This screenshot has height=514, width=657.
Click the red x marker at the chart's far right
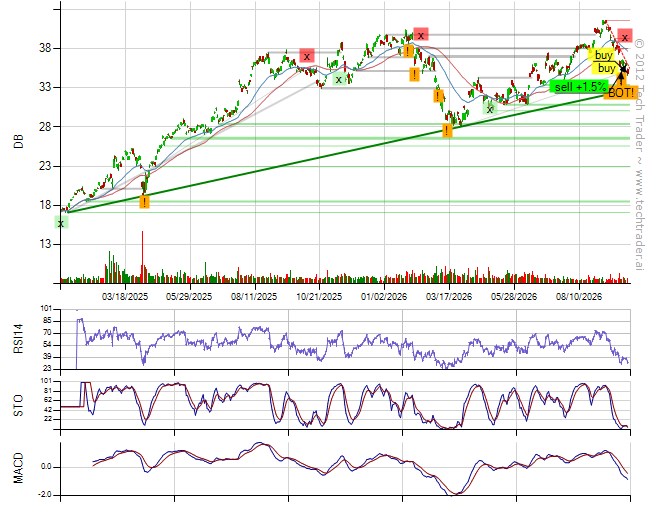tap(625, 37)
